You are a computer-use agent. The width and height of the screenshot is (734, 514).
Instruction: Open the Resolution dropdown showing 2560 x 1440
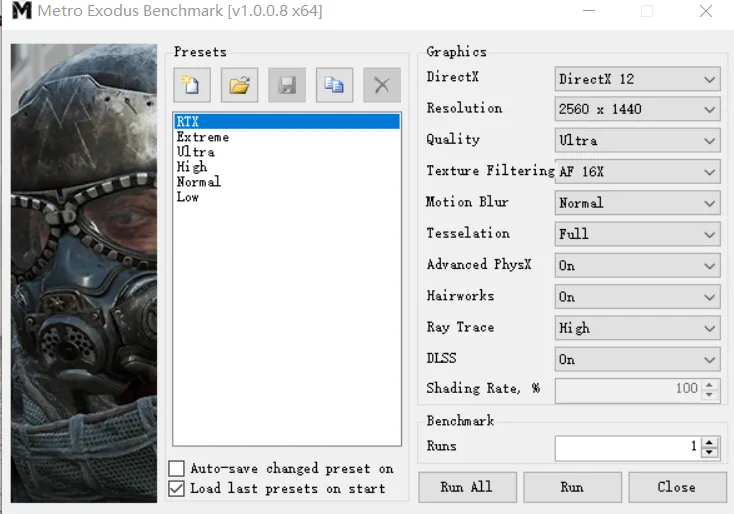point(637,109)
